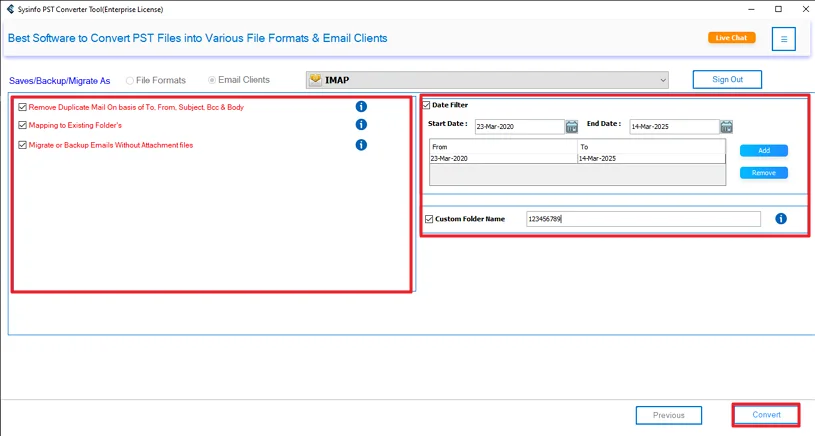Click the Start Date input field
Viewport: 815px width, 436px height.
pyautogui.click(x=519, y=126)
